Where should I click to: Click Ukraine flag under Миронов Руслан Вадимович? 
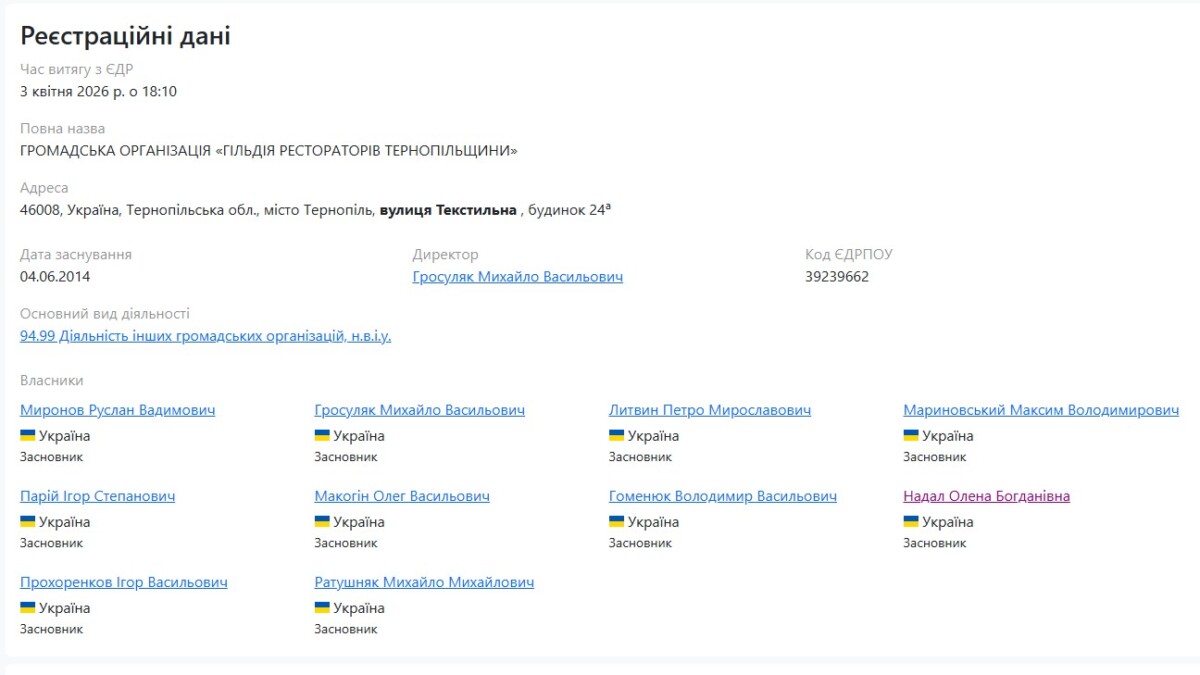[x=28, y=436]
